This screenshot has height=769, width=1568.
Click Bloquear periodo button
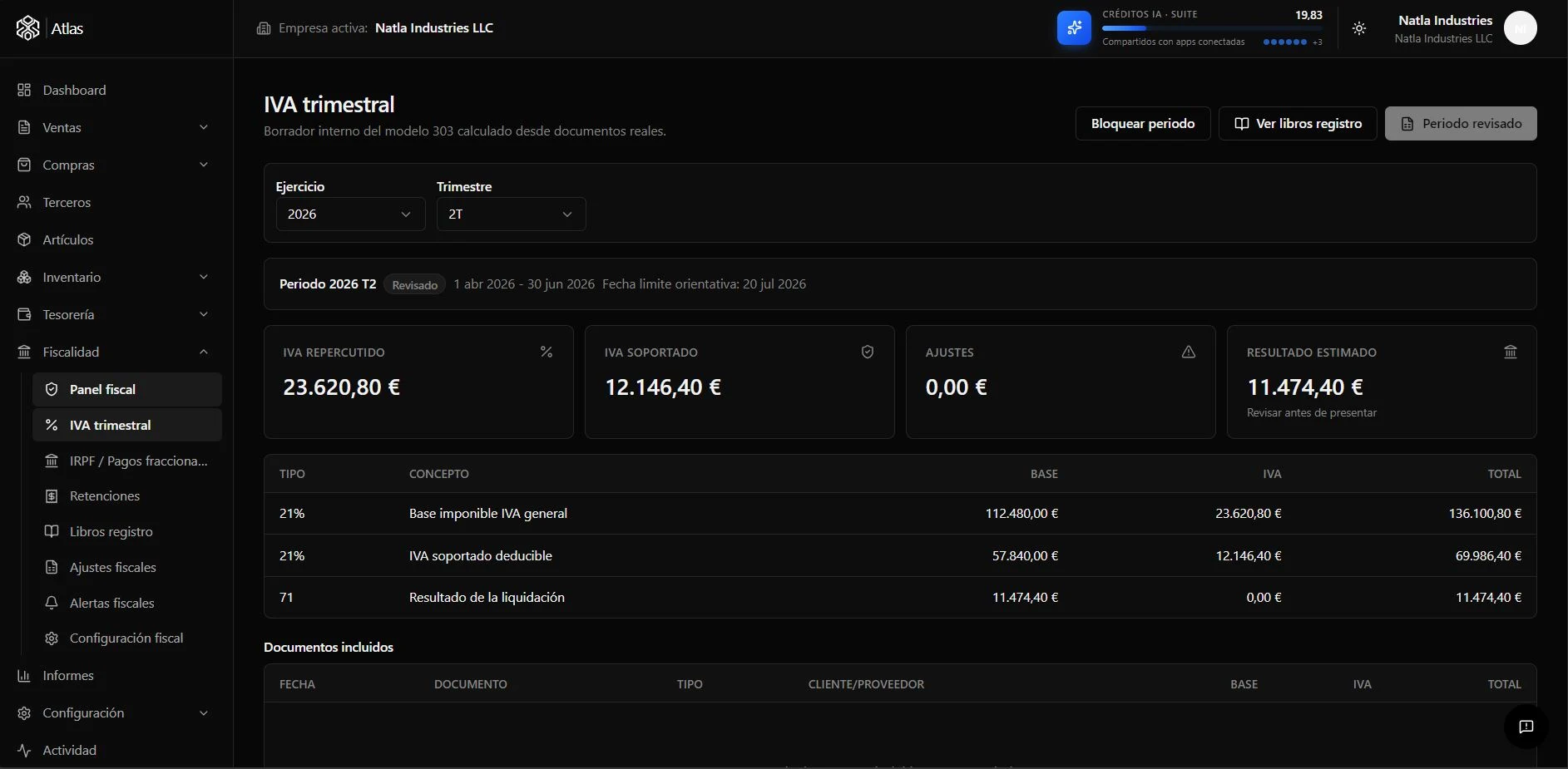point(1143,123)
